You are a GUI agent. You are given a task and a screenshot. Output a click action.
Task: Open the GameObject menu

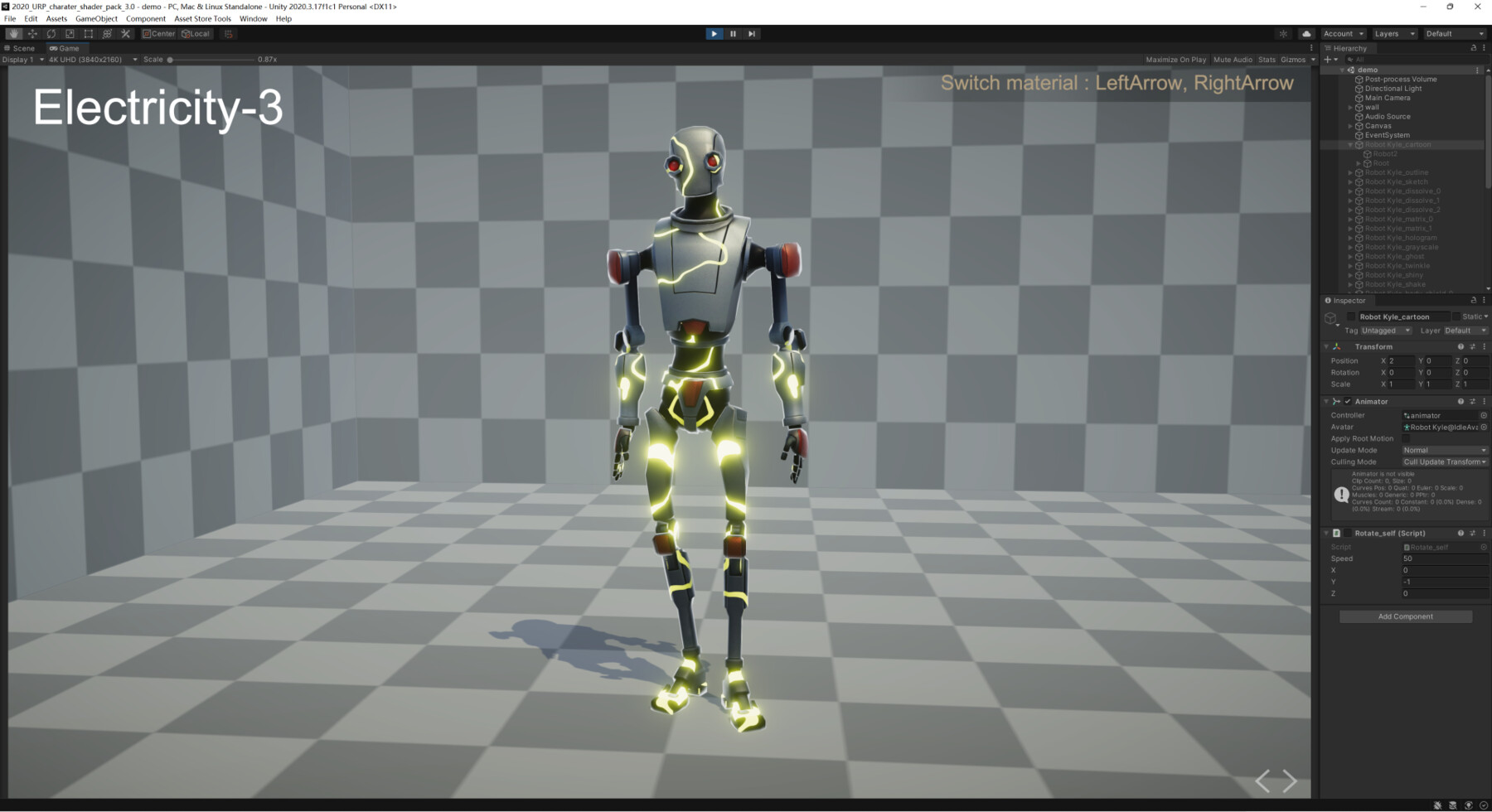point(96,18)
